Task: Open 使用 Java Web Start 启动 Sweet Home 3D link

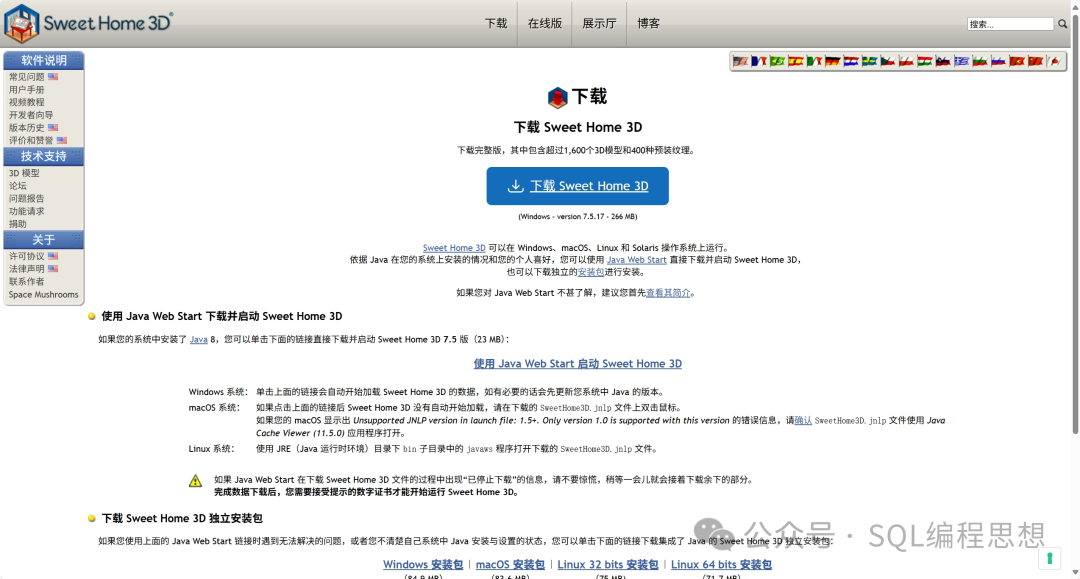Action: click(577, 364)
